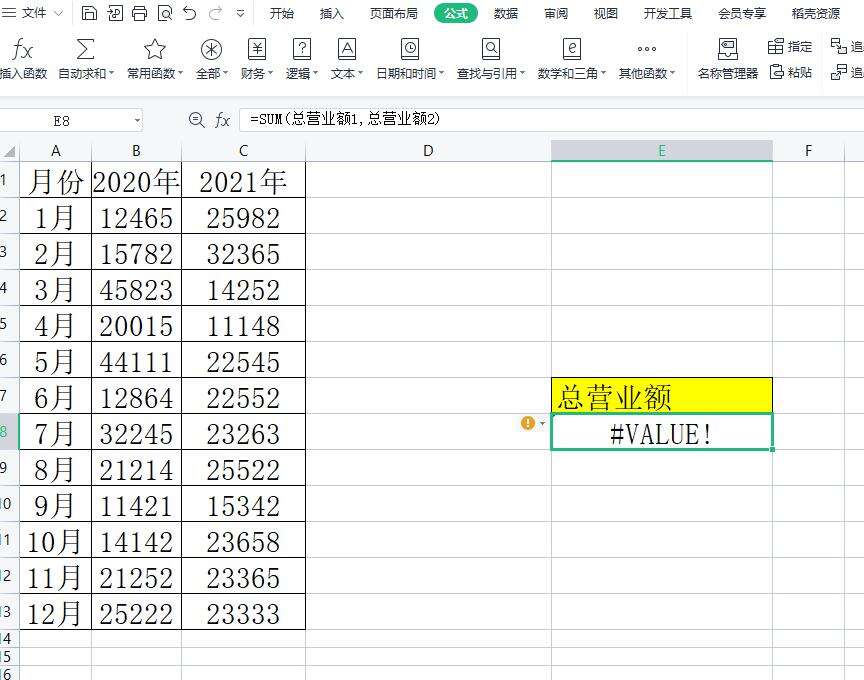Click the print icon in quick toolbar
Screen dimensions: 864x680
pyautogui.click(x=139, y=13)
